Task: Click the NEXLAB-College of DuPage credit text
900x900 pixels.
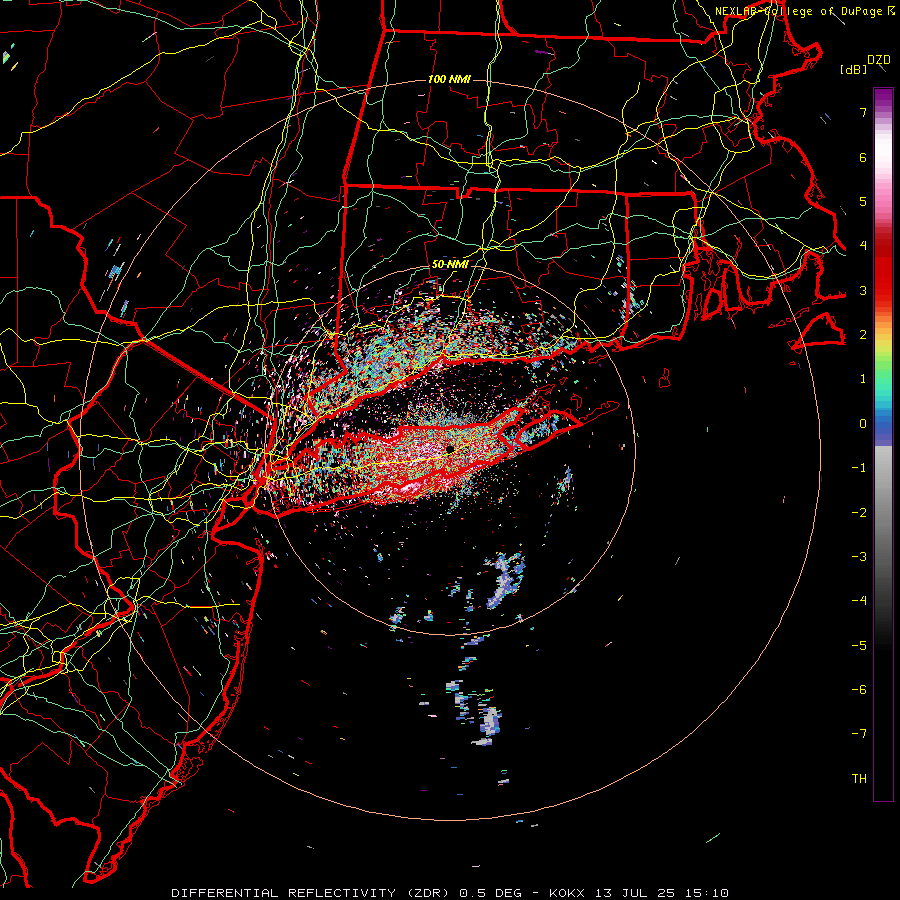Action: (x=798, y=11)
